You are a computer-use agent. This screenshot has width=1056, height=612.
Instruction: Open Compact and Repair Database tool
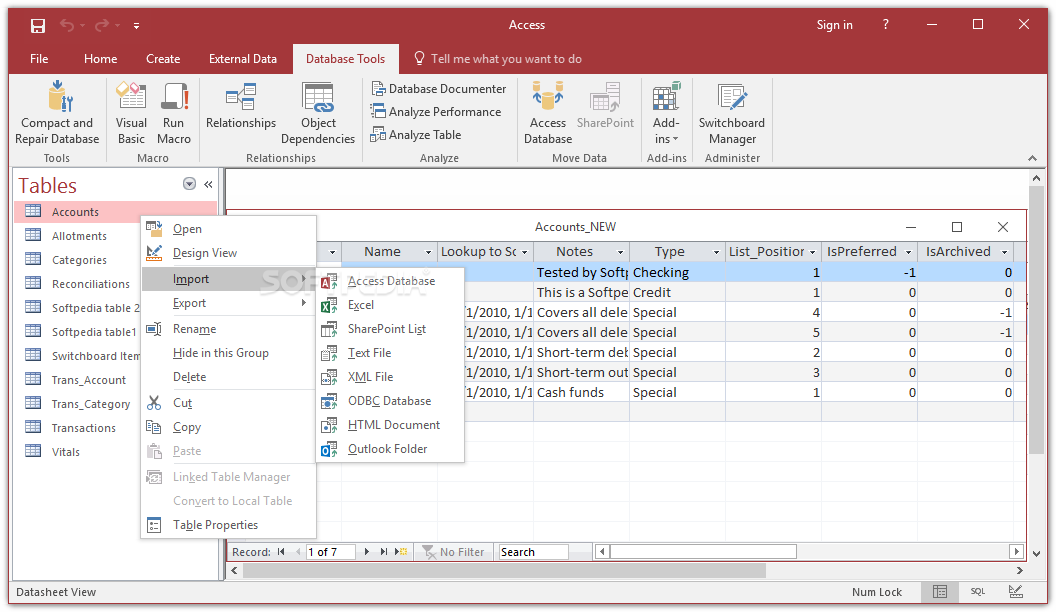click(x=57, y=112)
